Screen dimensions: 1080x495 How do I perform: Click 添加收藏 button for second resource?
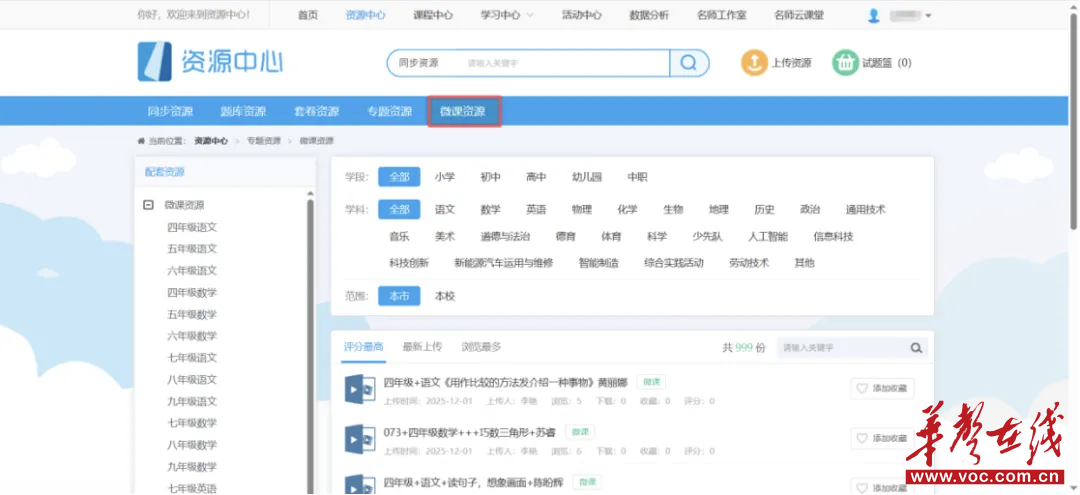(882, 438)
